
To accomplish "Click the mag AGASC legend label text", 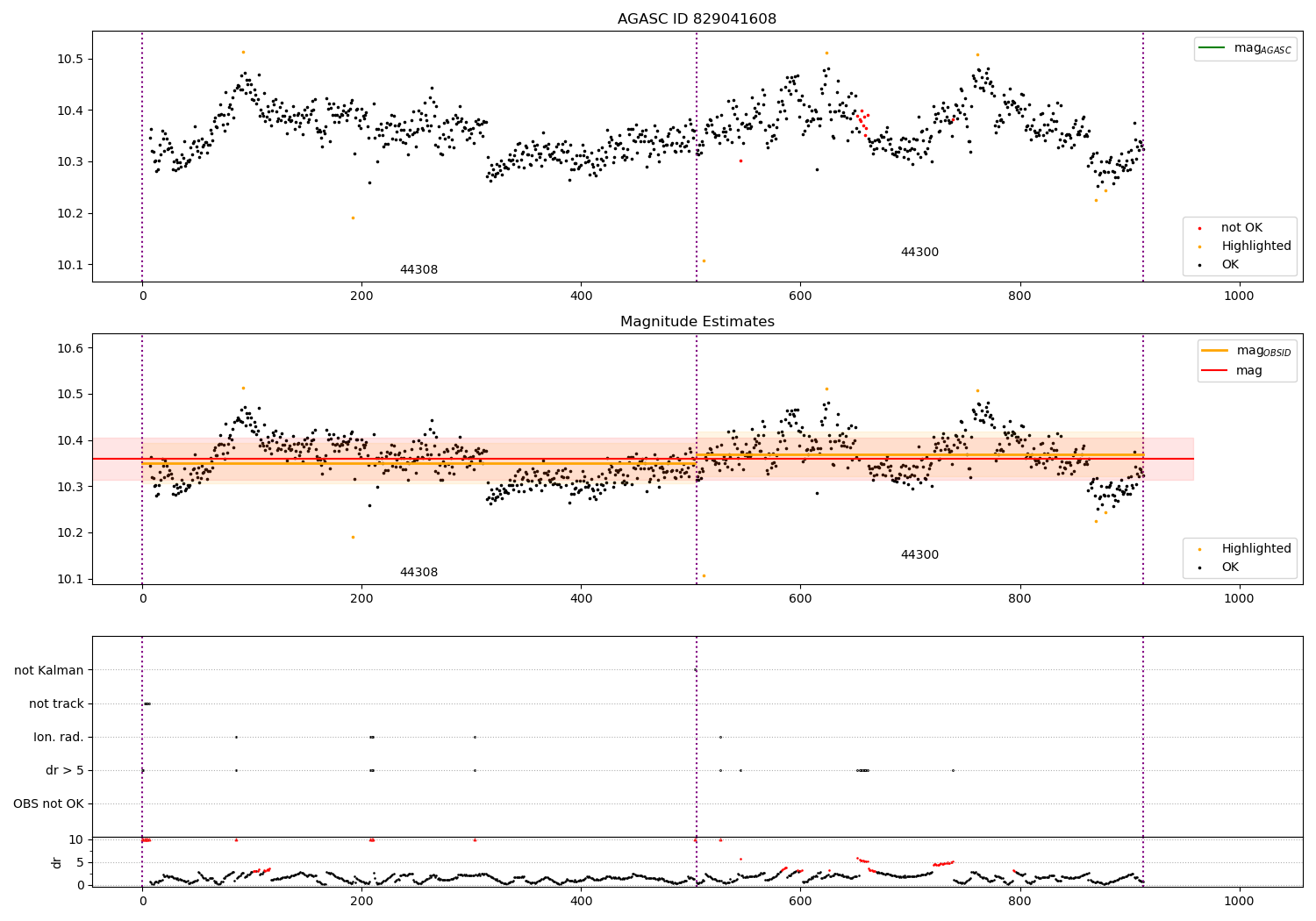I will 1262,49.
